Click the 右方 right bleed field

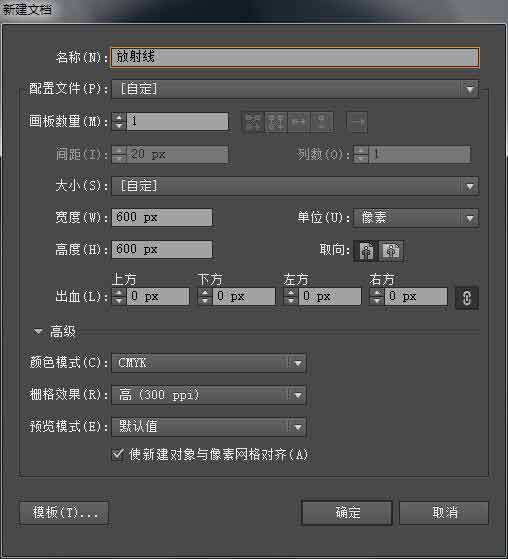click(416, 296)
